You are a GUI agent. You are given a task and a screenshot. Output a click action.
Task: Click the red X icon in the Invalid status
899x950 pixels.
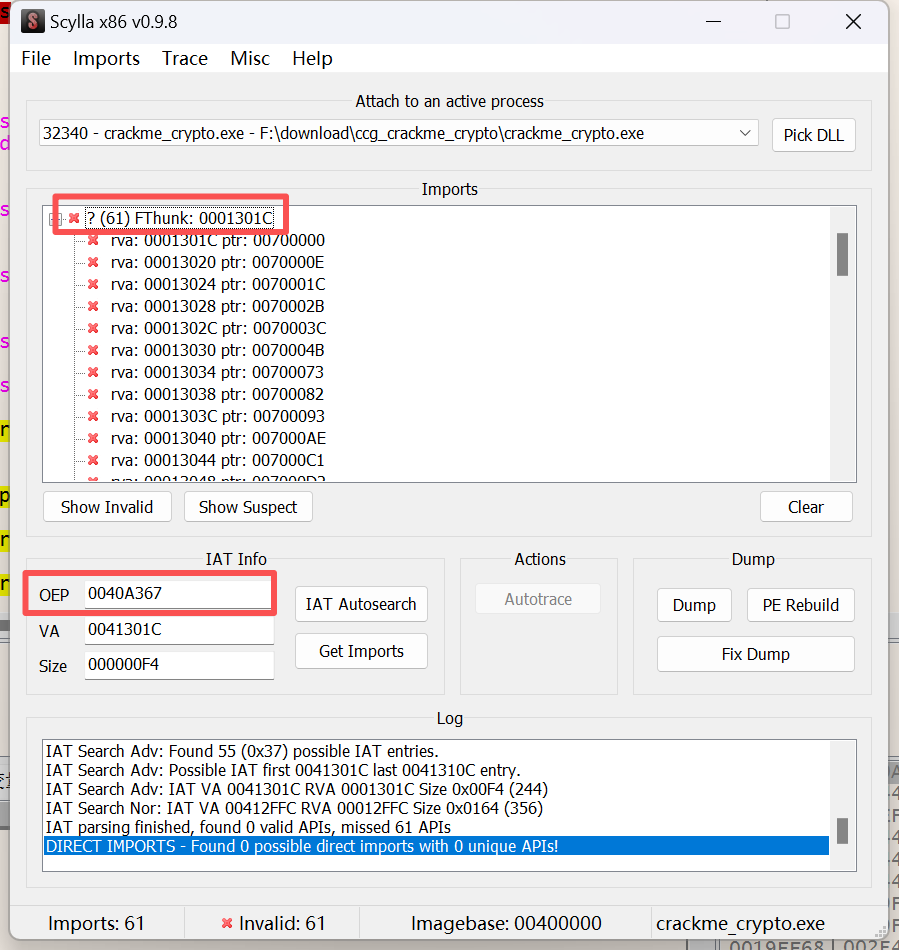coord(227,923)
